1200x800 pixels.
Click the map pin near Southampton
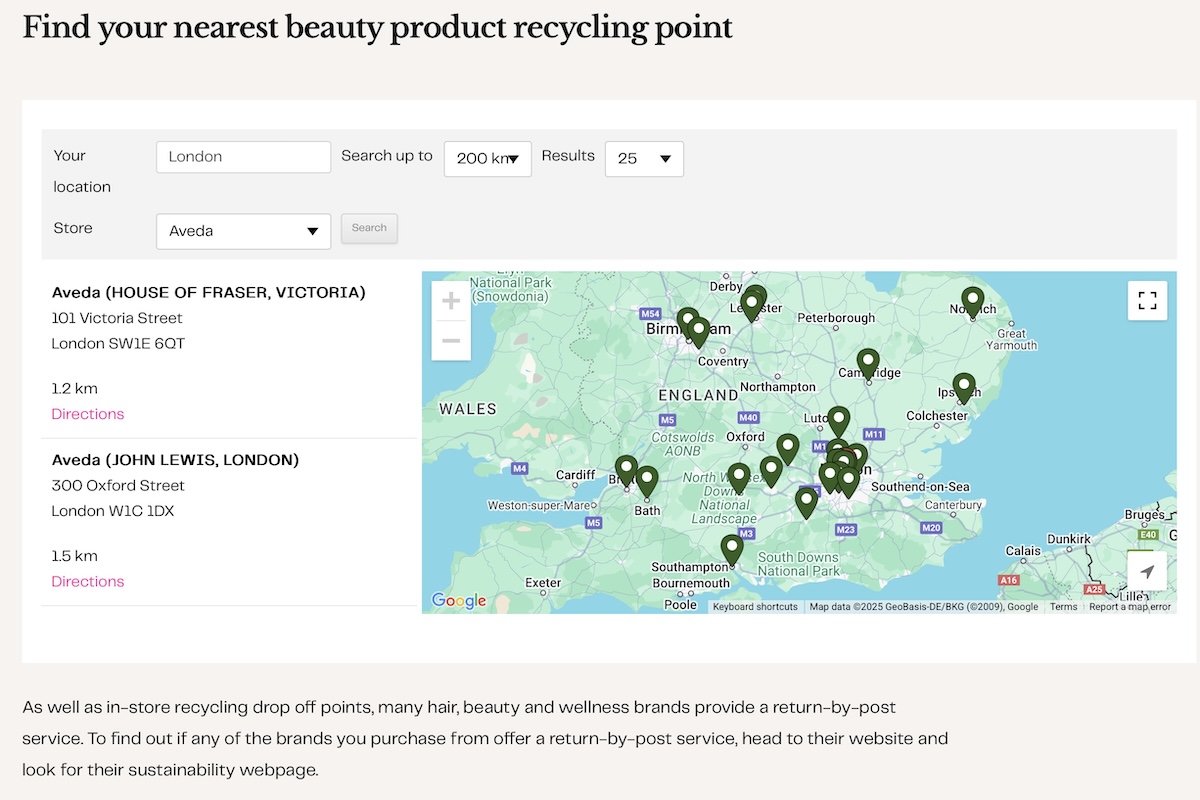(x=732, y=549)
